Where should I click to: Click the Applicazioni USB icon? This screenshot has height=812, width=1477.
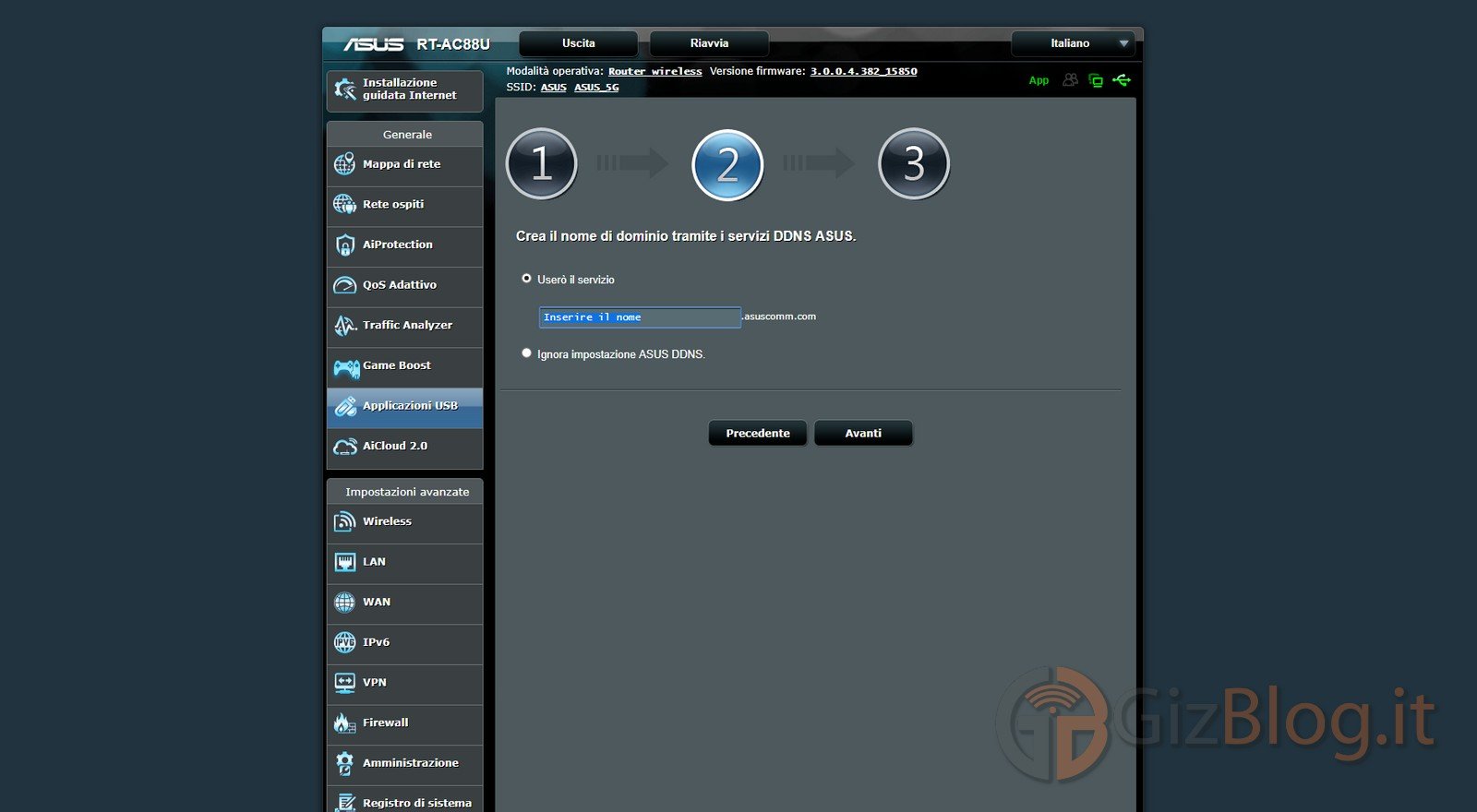click(x=345, y=406)
